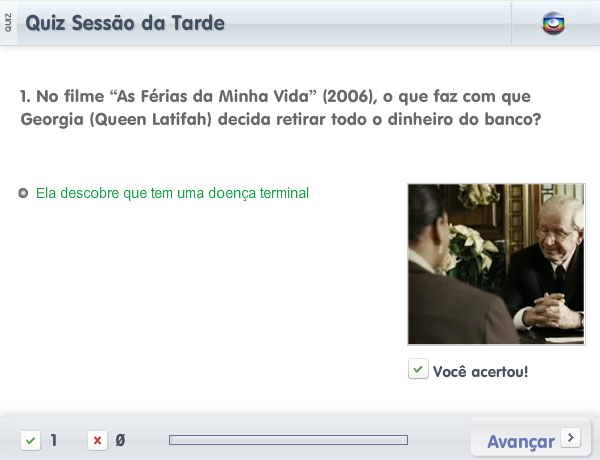The width and height of the screenshot is (600, 460).
Task: Click the green correct-answers check icon in footer
Action: pyautogui.click(x=31, y=440)
